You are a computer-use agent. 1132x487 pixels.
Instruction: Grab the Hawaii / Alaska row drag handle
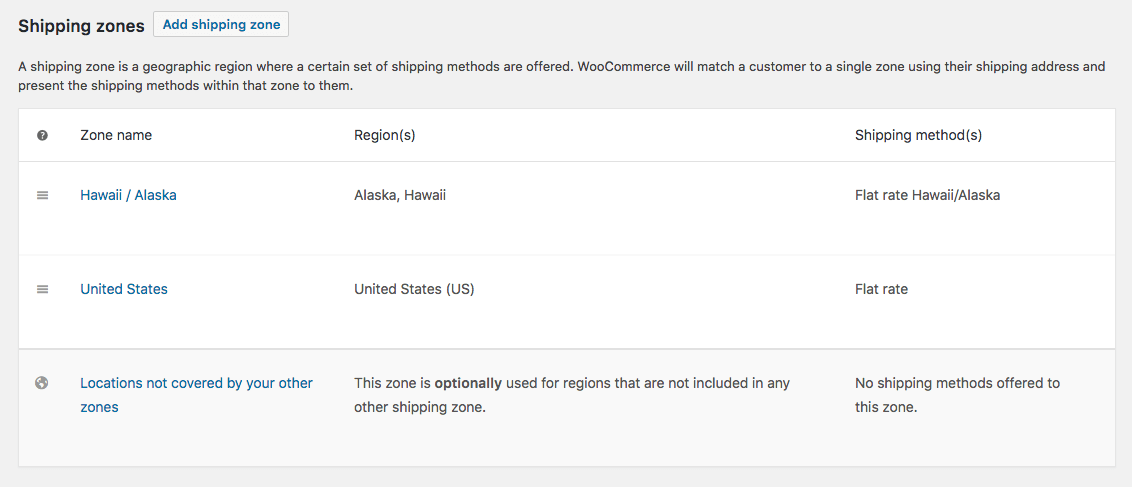[x=43, y=195]
